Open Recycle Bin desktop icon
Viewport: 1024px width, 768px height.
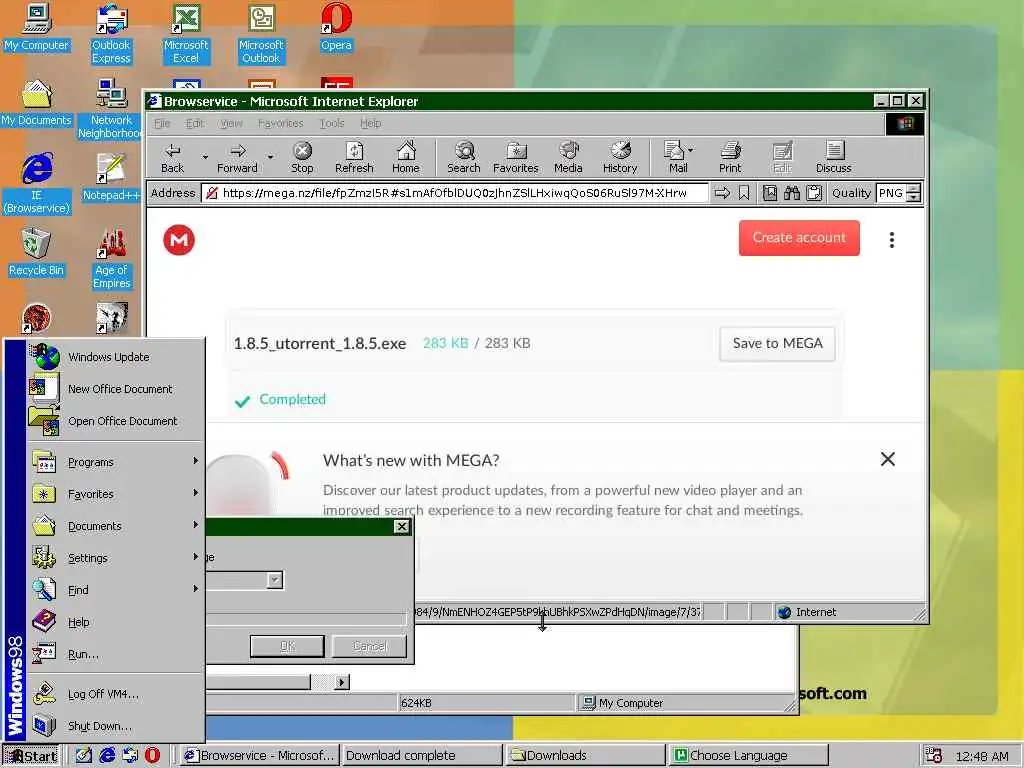pyautogui.click(x=36, y=251)
